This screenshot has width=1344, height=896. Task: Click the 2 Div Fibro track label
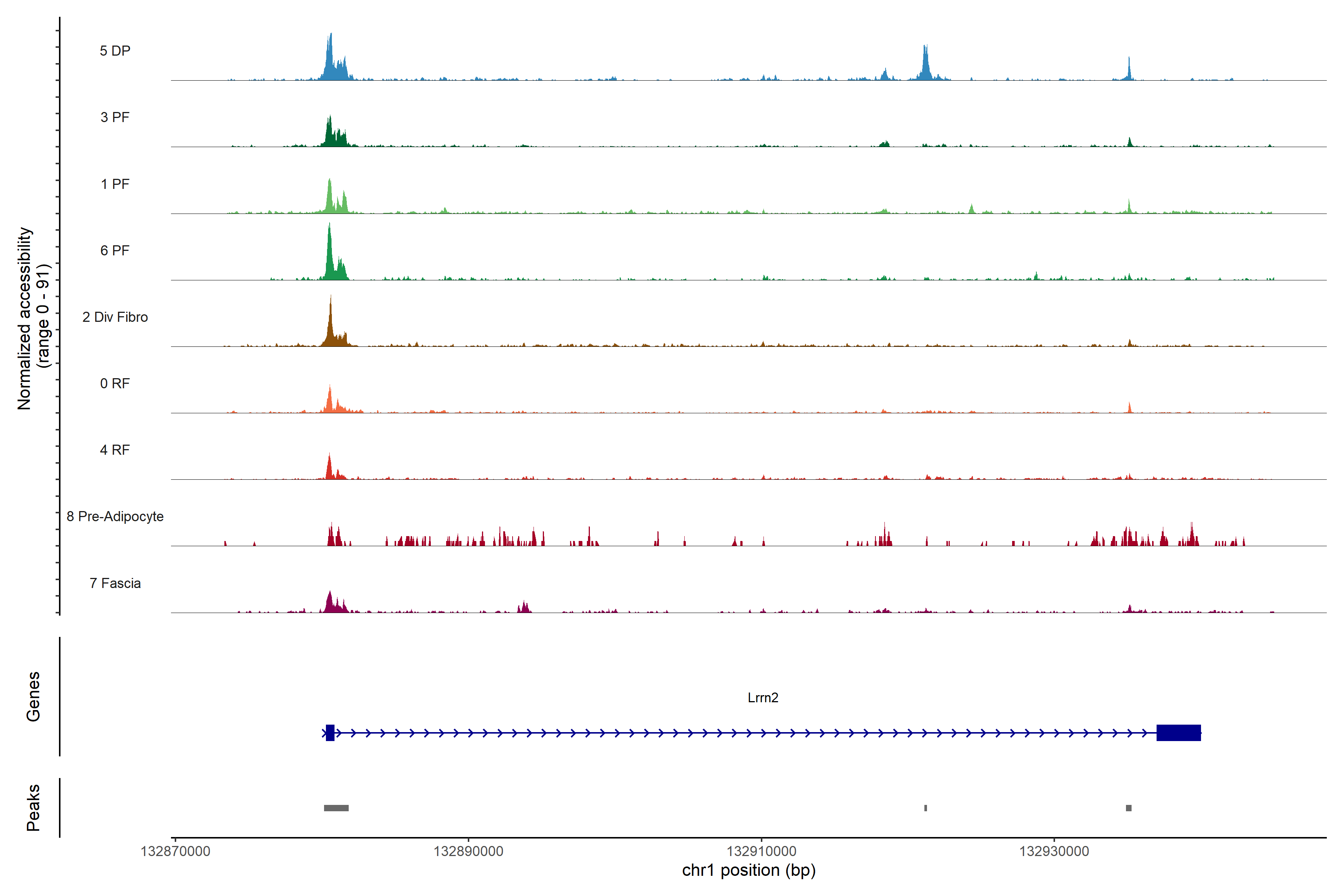pos(115,317)
